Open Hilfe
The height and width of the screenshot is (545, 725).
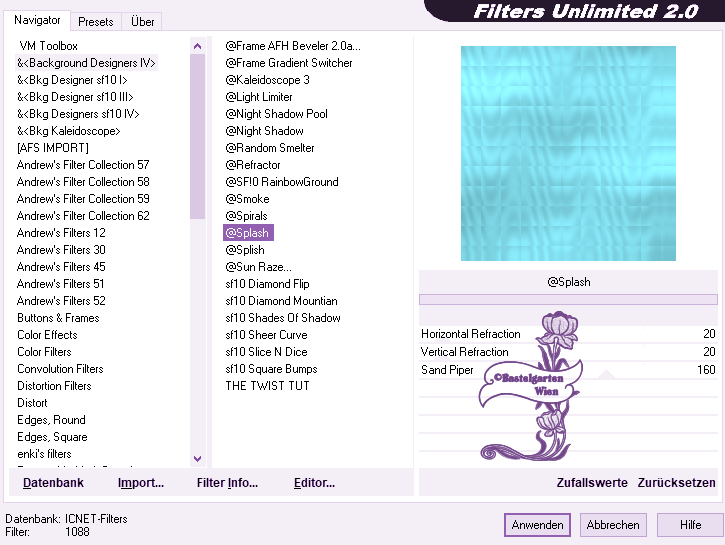(x=690, y=525)
